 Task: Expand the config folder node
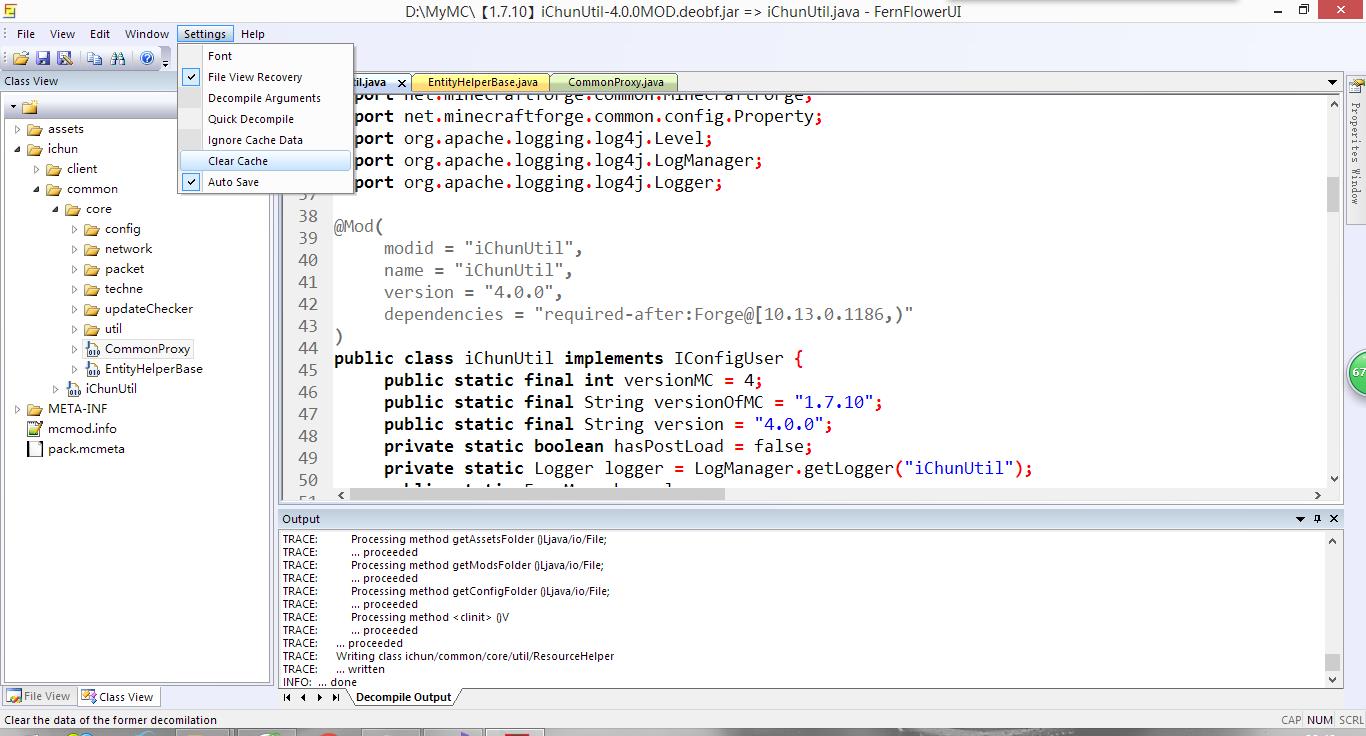(75, 229)
